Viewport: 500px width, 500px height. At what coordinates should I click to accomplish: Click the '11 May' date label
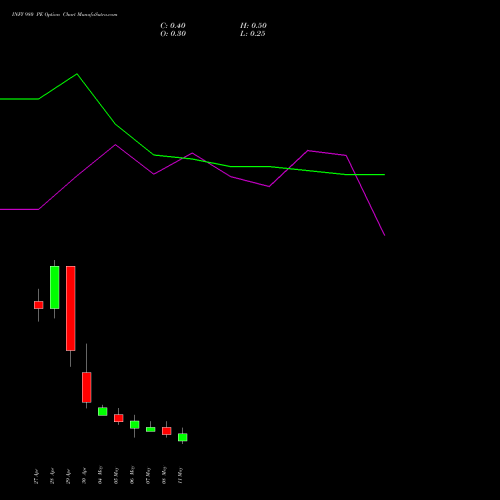pyautogui.click(x=180, y=475)
